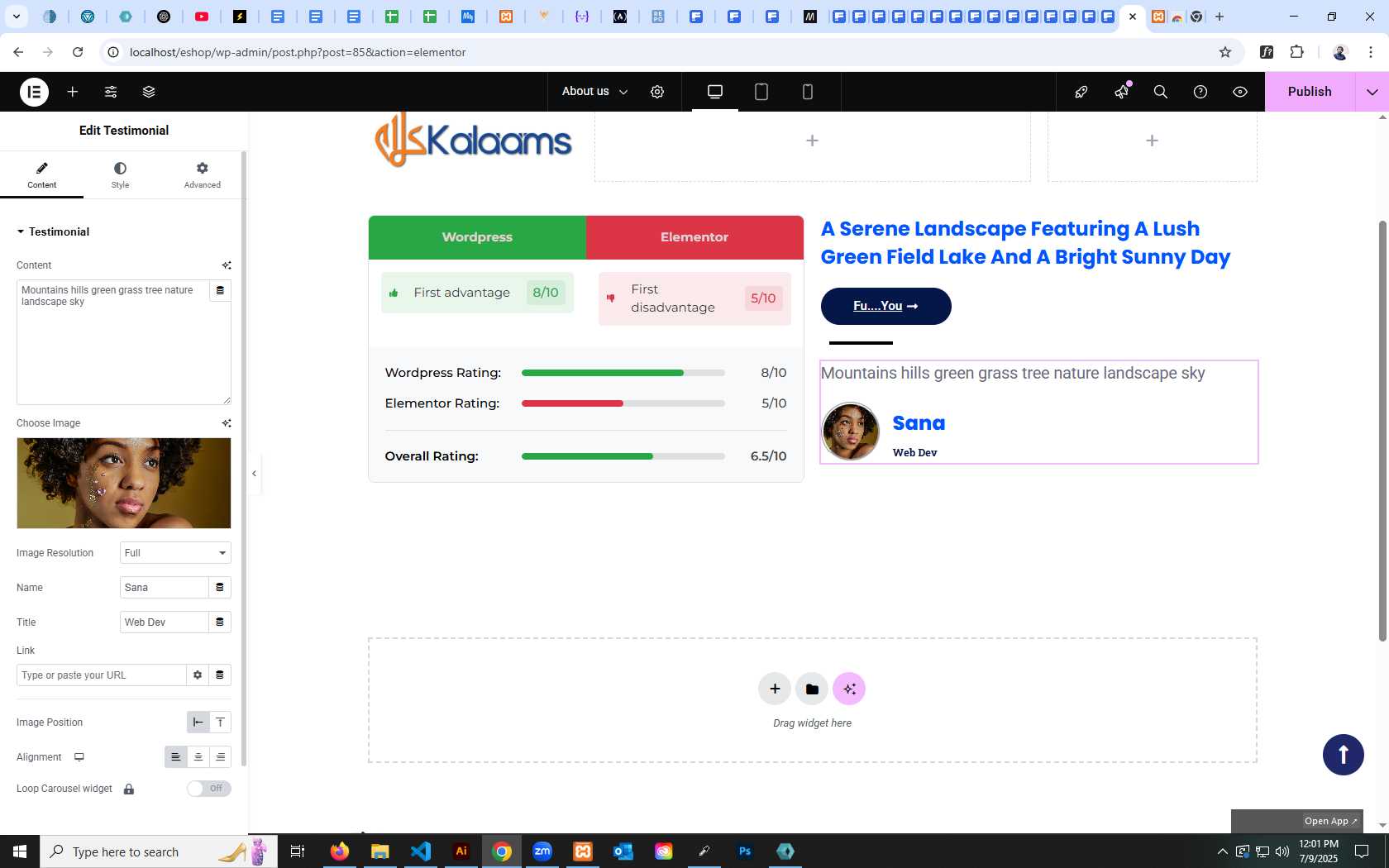Open Alignment responsive device icon

(79, 757)
